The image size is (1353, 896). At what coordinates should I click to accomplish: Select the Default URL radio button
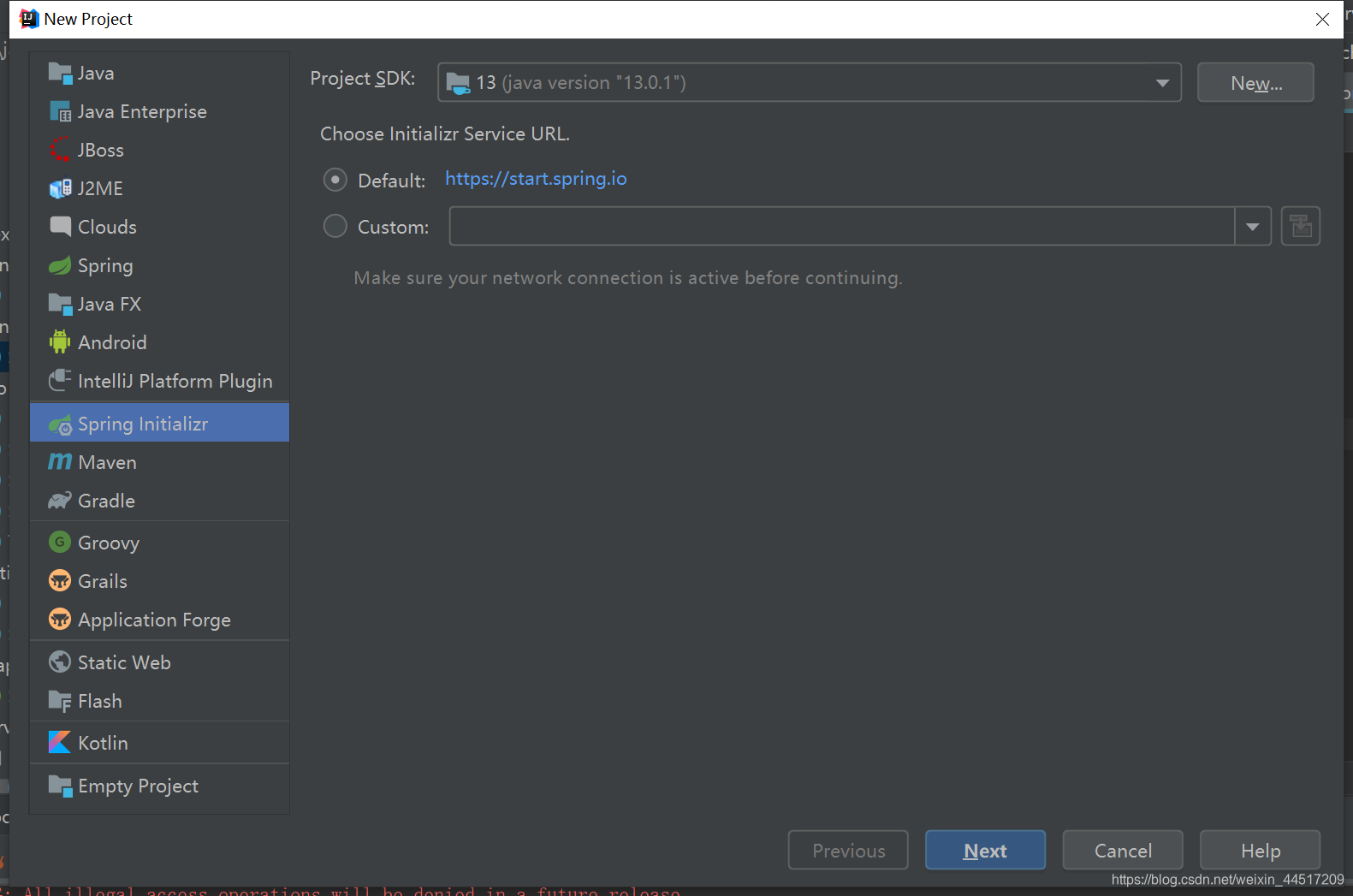coord(335,180)
